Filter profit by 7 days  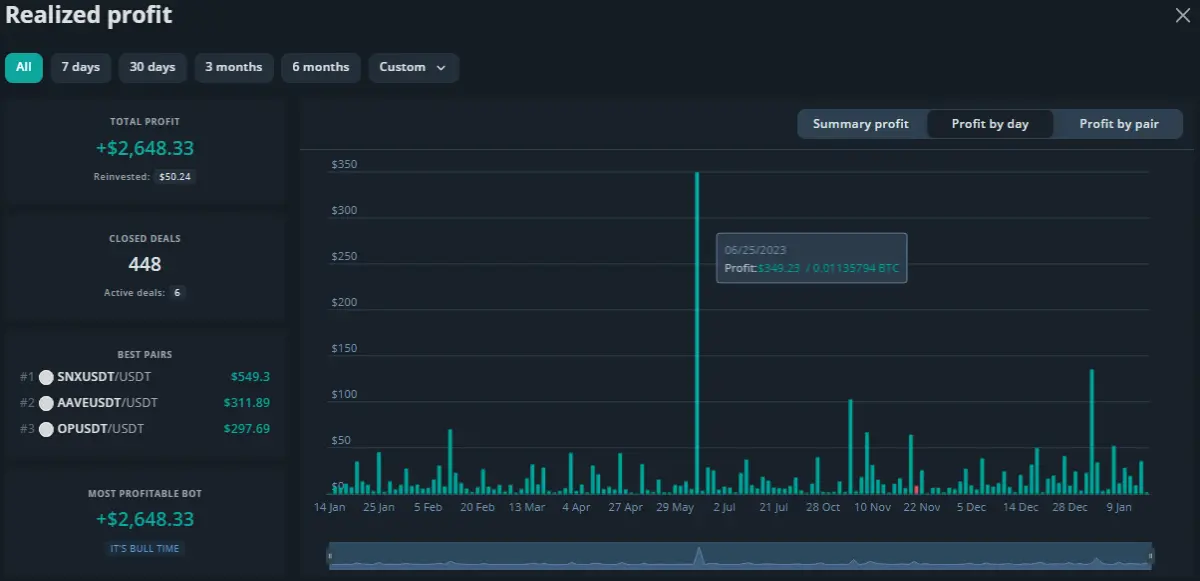coord(81,67)
